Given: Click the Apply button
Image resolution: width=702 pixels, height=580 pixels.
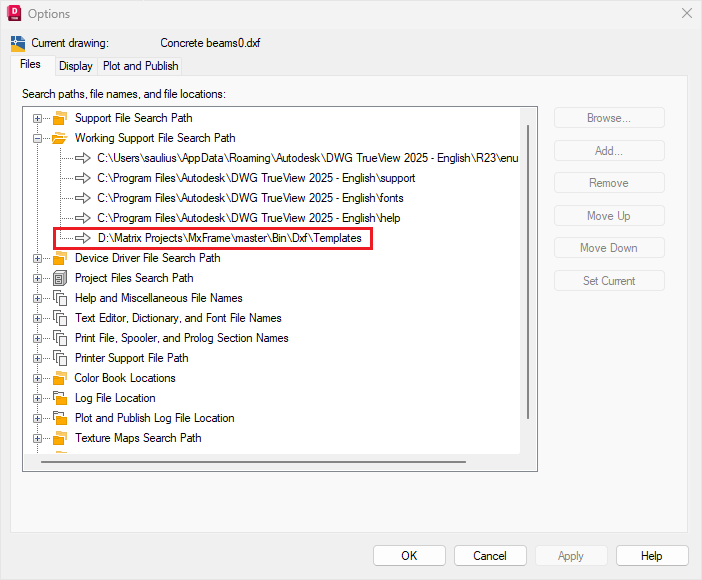Looking at the screenshot, I should click(571, 556).
